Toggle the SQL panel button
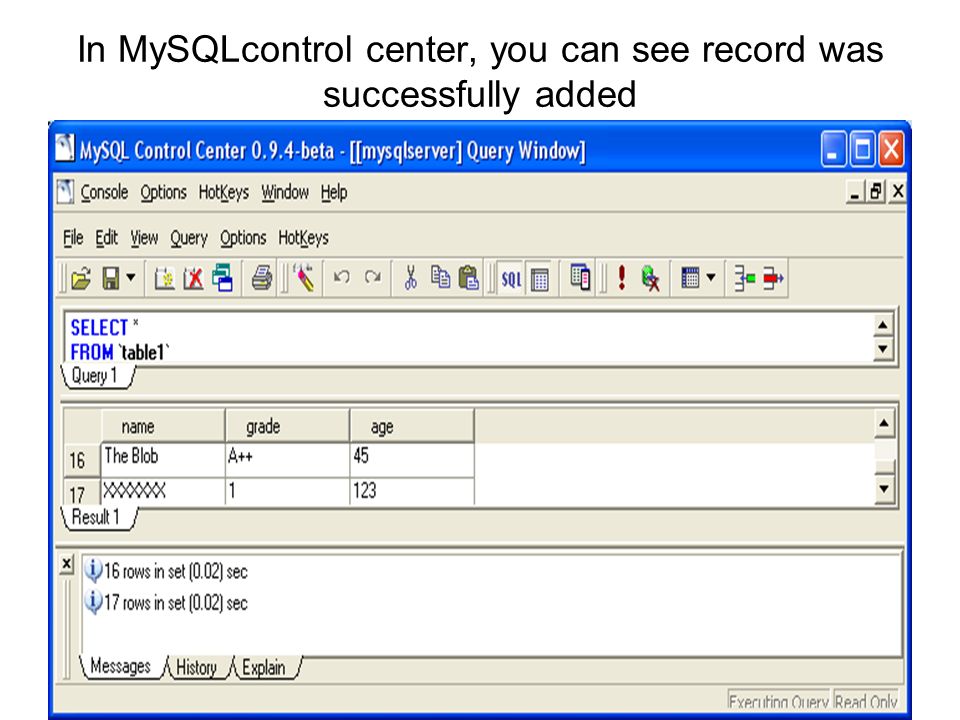This screenshot has height=720, width=960. click(x=511, y=279)
